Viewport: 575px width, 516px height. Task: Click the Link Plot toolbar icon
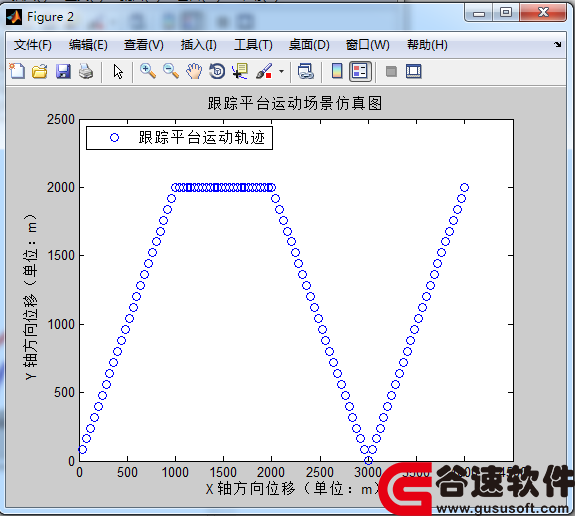(x=305, y=71)
